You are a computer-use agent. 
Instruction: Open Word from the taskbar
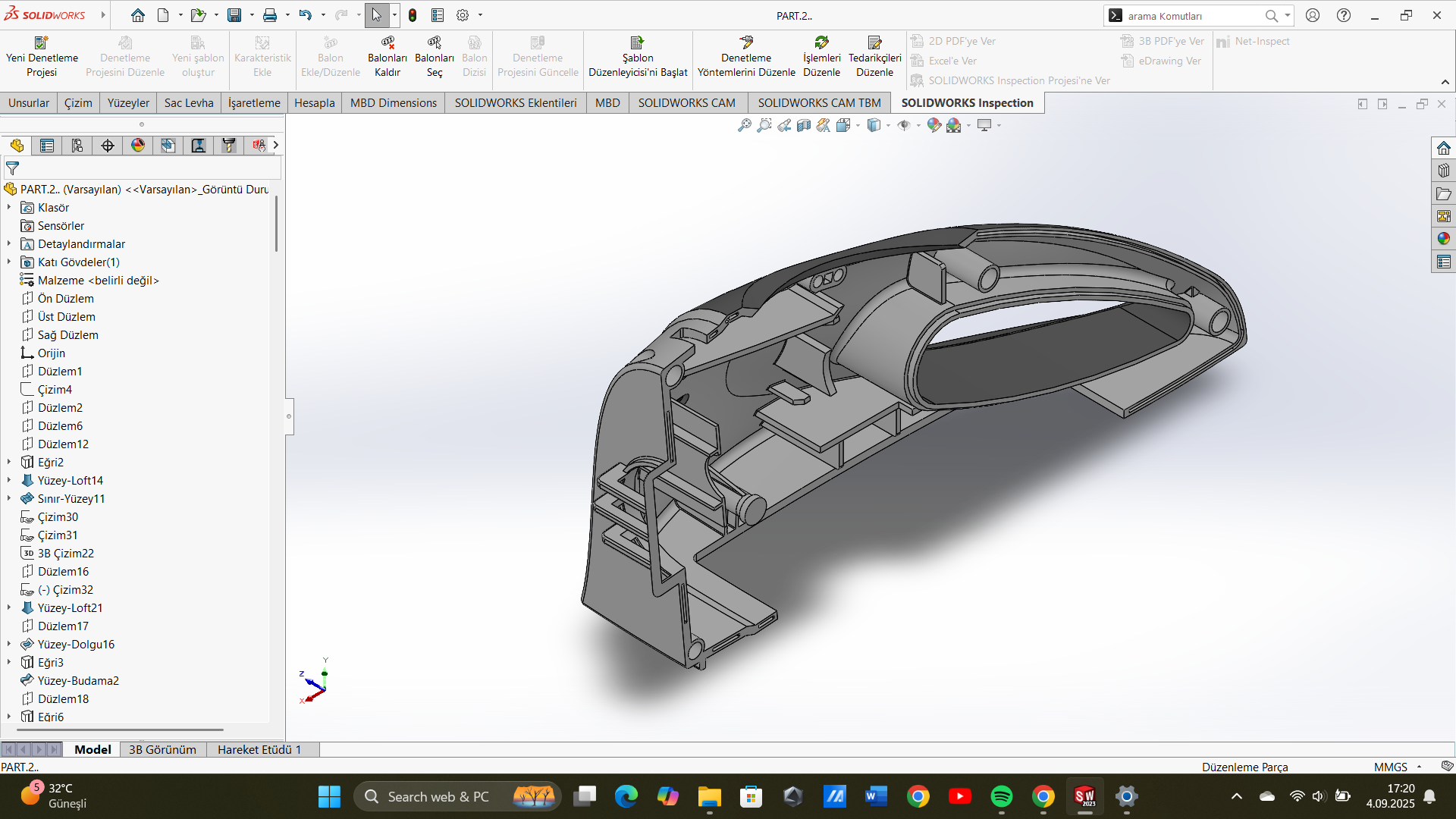[x=876, y=796]
